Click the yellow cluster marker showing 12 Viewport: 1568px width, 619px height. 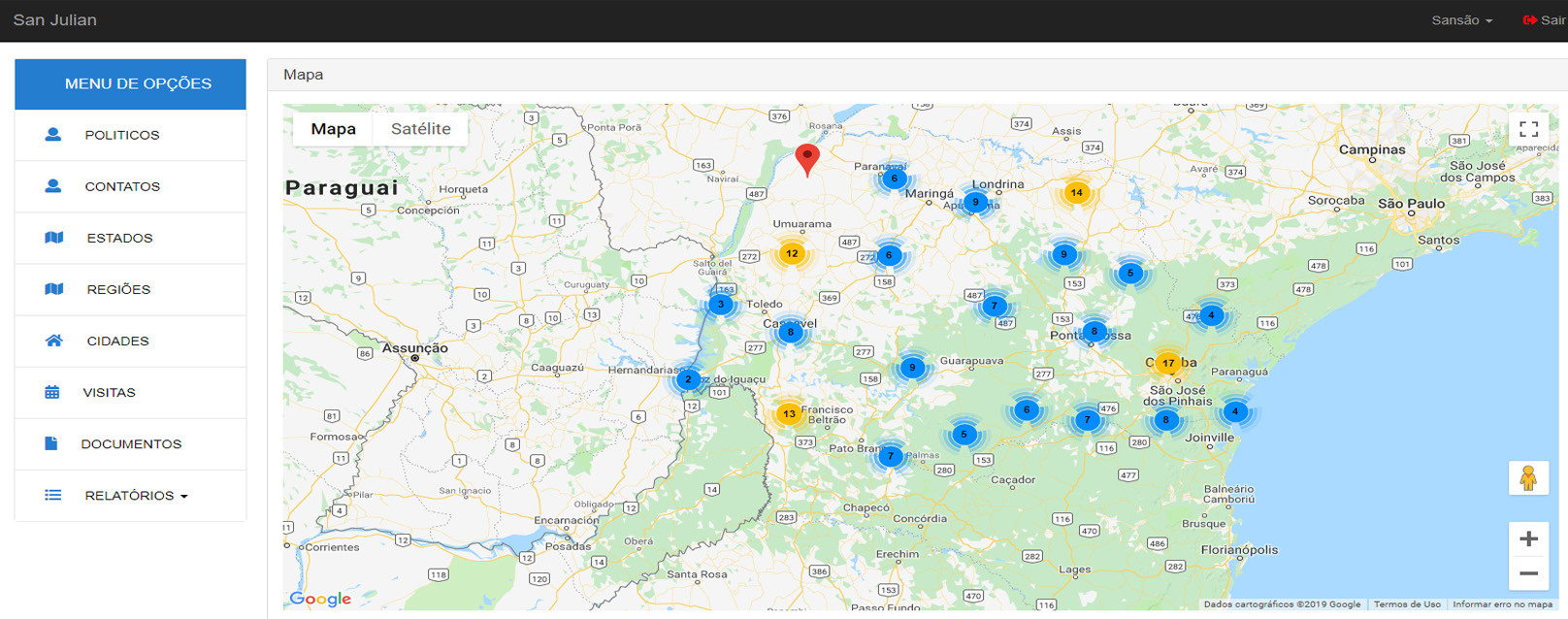(792, 253)
